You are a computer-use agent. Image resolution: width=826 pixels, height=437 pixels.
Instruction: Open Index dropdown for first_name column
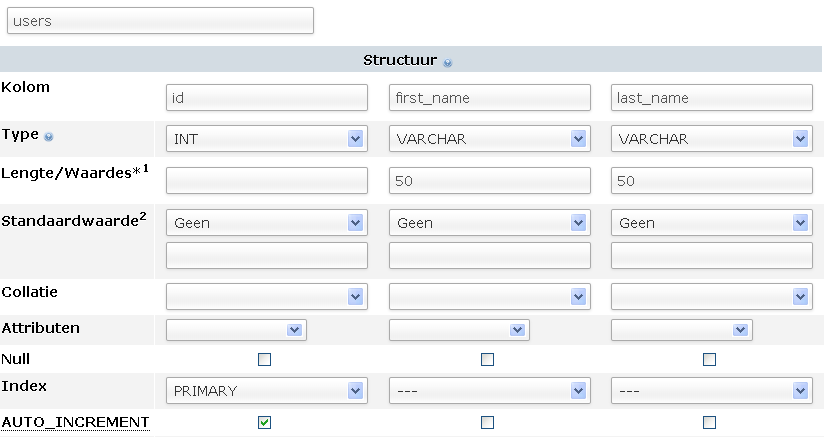coord(488,390)
